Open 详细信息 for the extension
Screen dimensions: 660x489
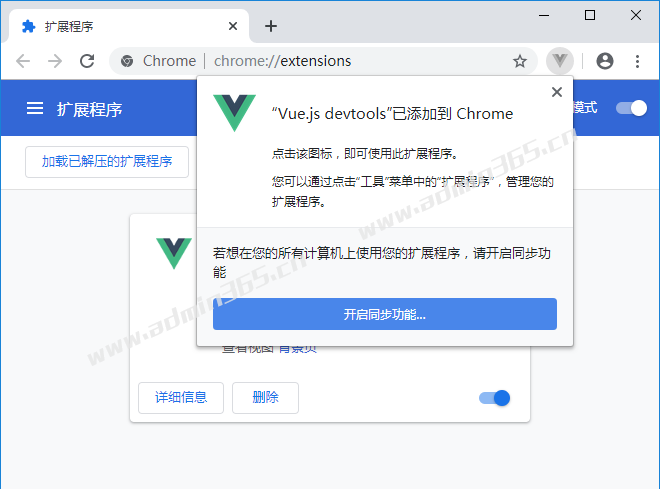(181, 398)
